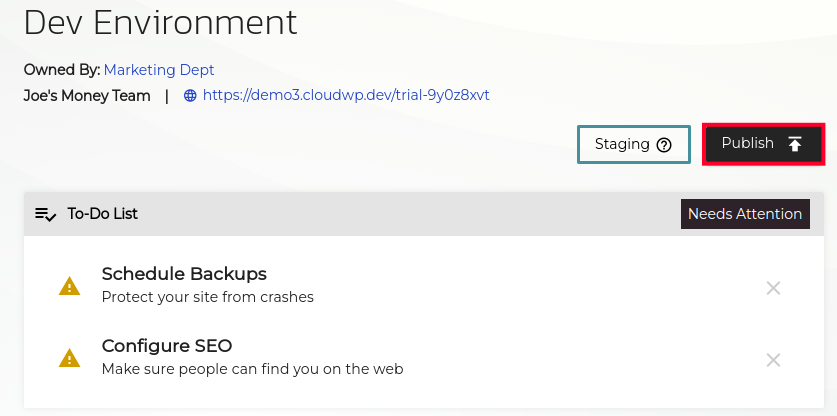Open the Configure SEO task title
This screenshot has height=416, width=837.
point(167,346)
